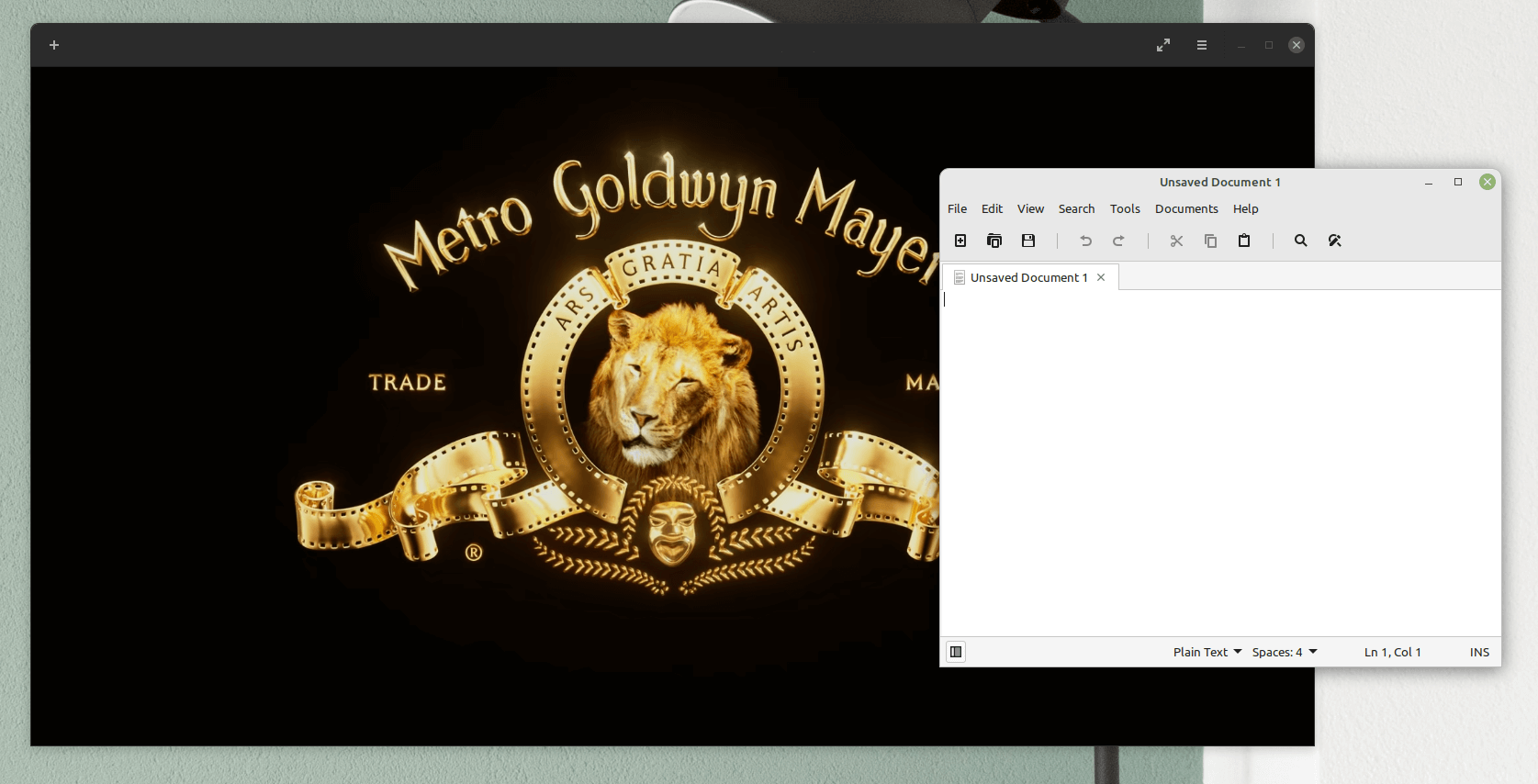Open the hamburger menu in video player
Viewport: 1538px width, 784px height.
(1202, 45)
